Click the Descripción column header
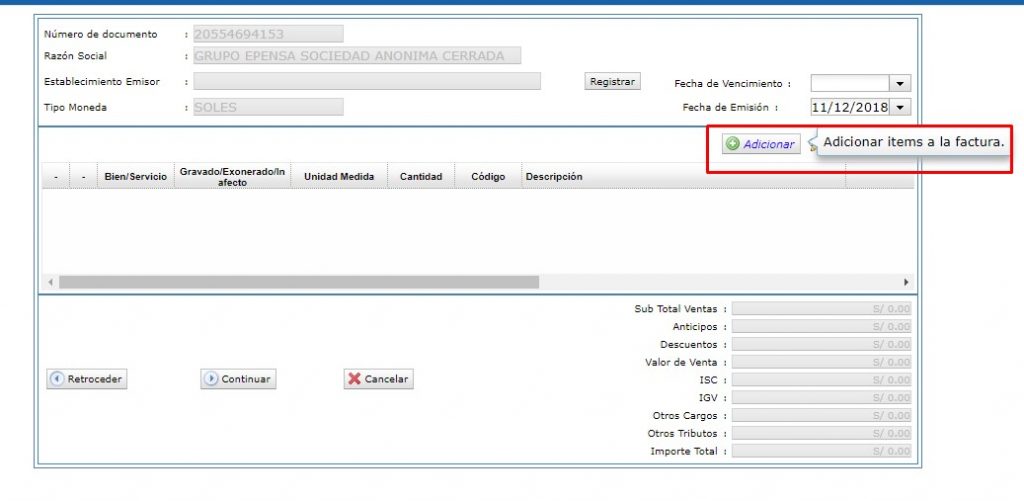The width and height of the screenshot is (1024, 501). 684,176
